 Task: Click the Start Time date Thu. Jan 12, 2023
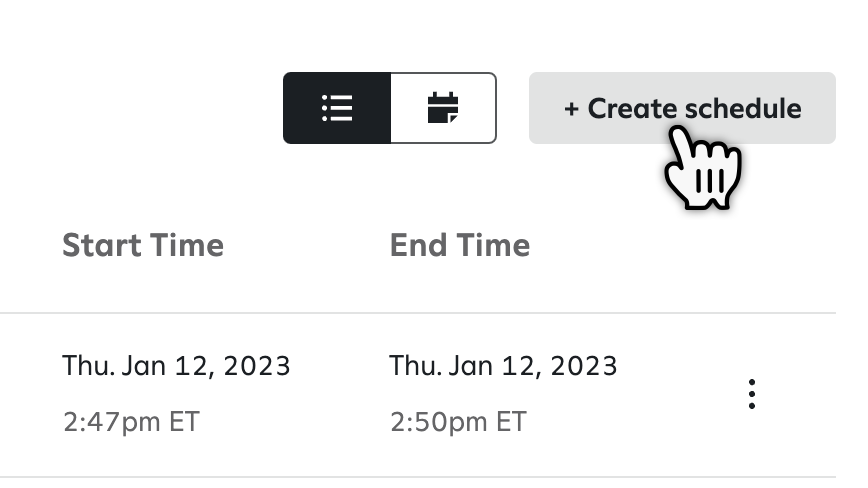(176, 365)
